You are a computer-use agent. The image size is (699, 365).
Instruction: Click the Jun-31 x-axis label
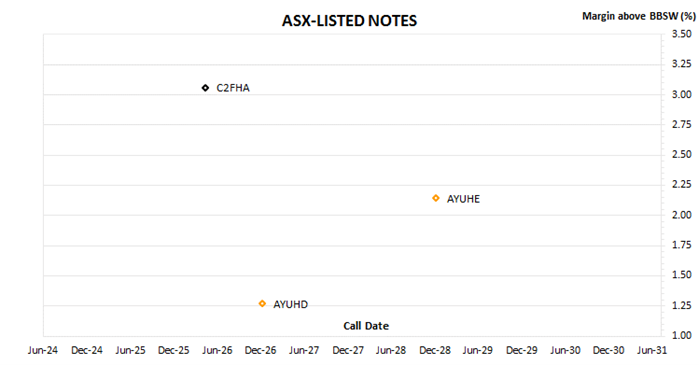[x=652, y=350]
